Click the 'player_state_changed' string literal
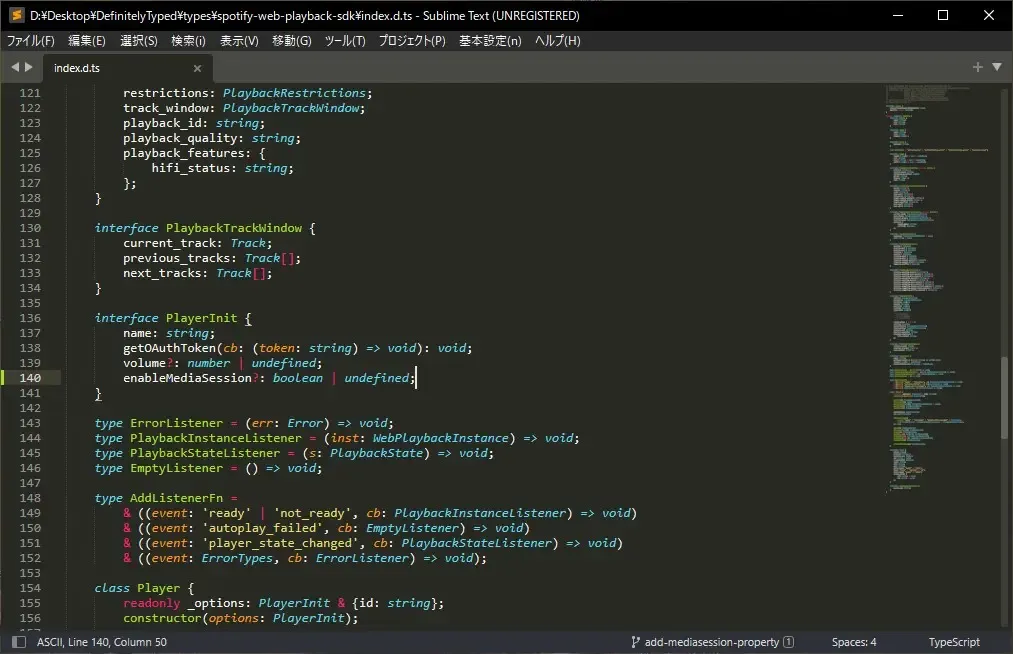 click(x=280, y=543)
